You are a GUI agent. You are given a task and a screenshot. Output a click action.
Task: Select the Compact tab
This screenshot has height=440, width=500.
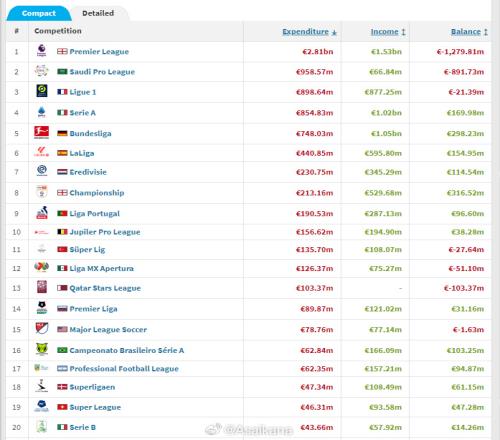[39, 13]
